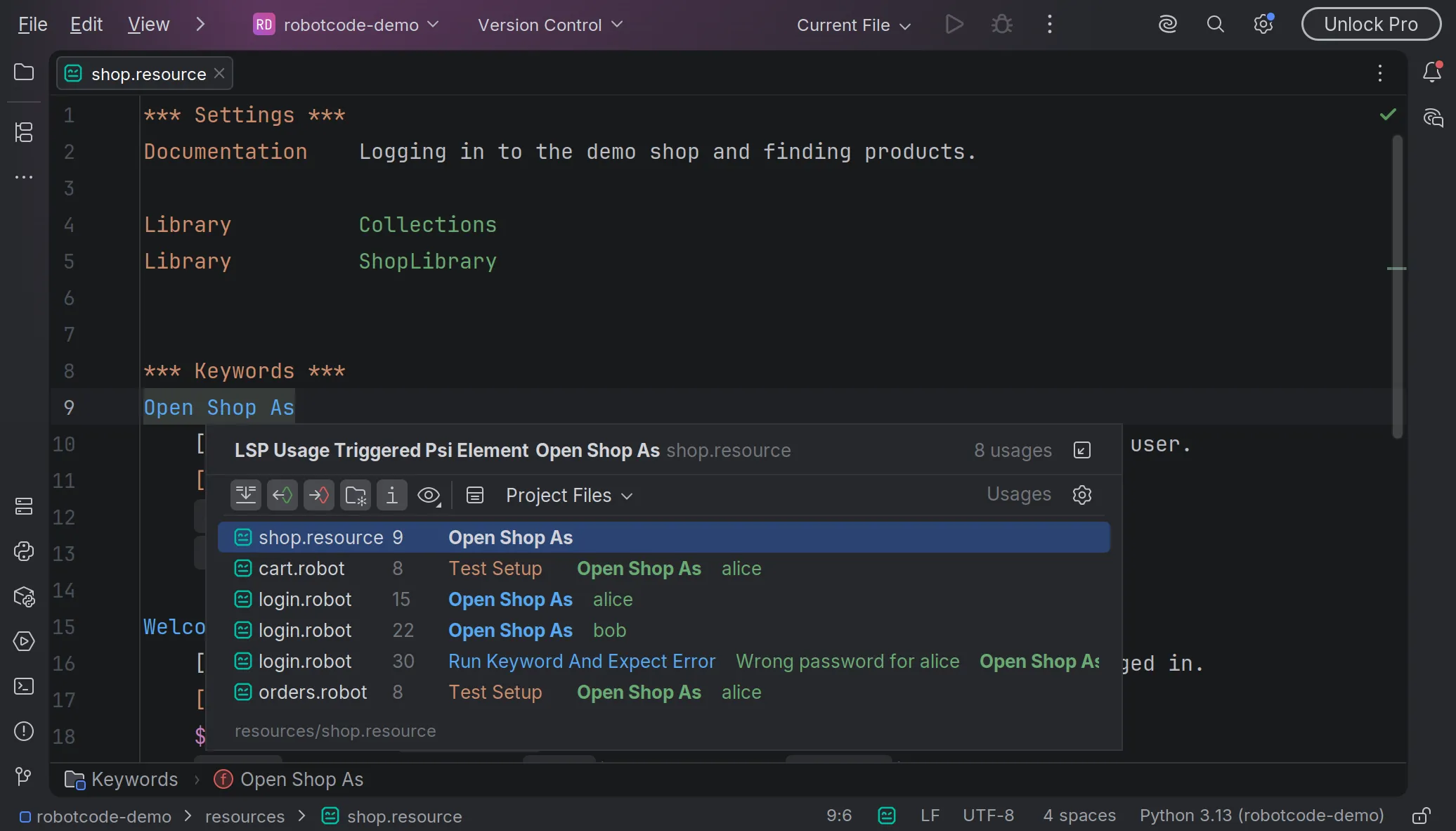The height and width of the screenshot is (831, 1456).
Task: Open the Python Console sidebar icon
Action: 24,551
